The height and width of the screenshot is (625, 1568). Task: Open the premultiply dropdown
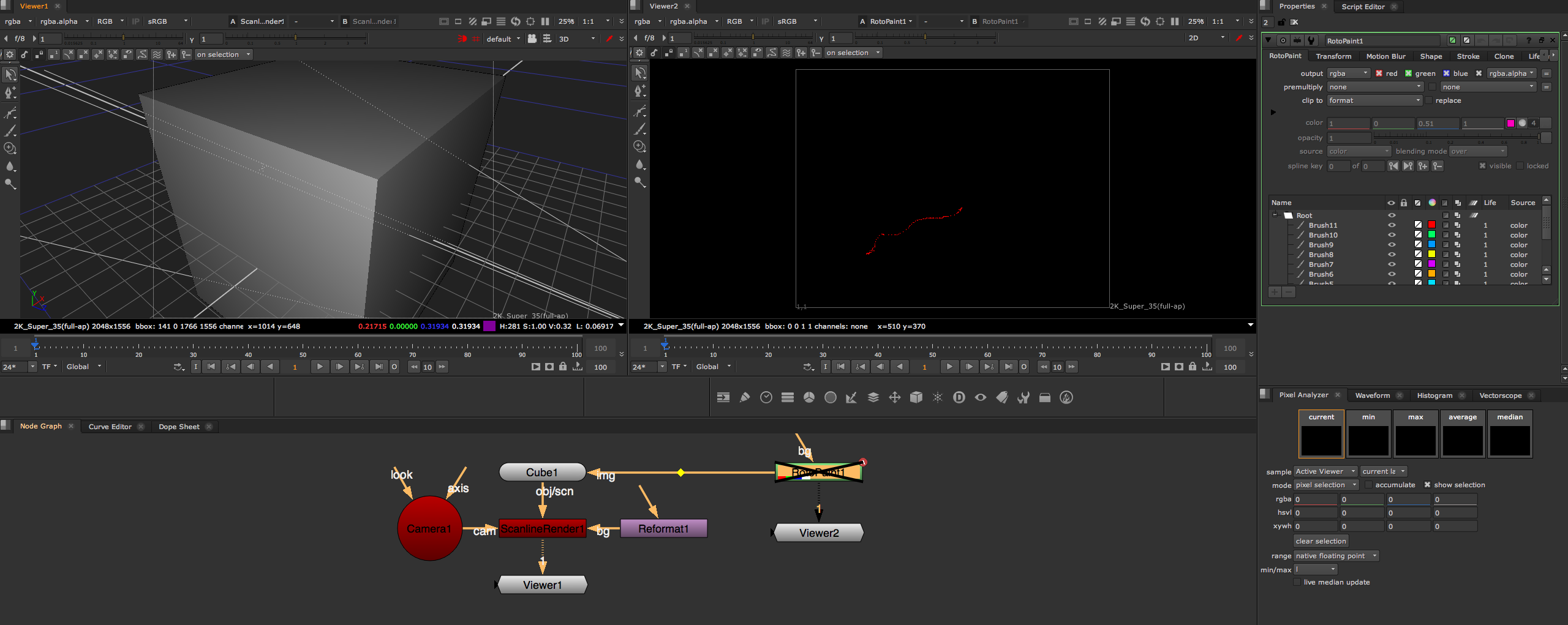point(1374,87)
